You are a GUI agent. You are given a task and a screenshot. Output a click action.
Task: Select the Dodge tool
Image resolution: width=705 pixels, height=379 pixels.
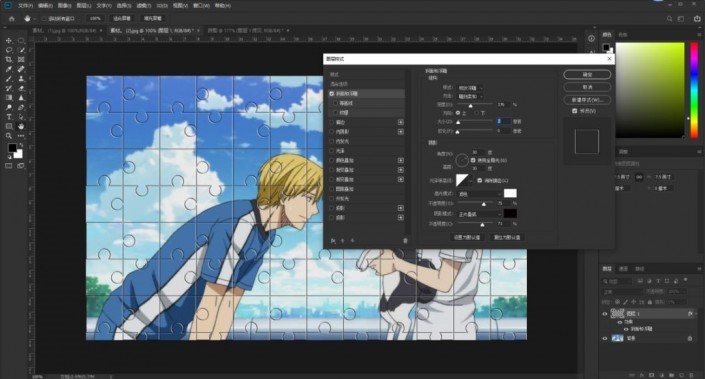click(9, 107)
